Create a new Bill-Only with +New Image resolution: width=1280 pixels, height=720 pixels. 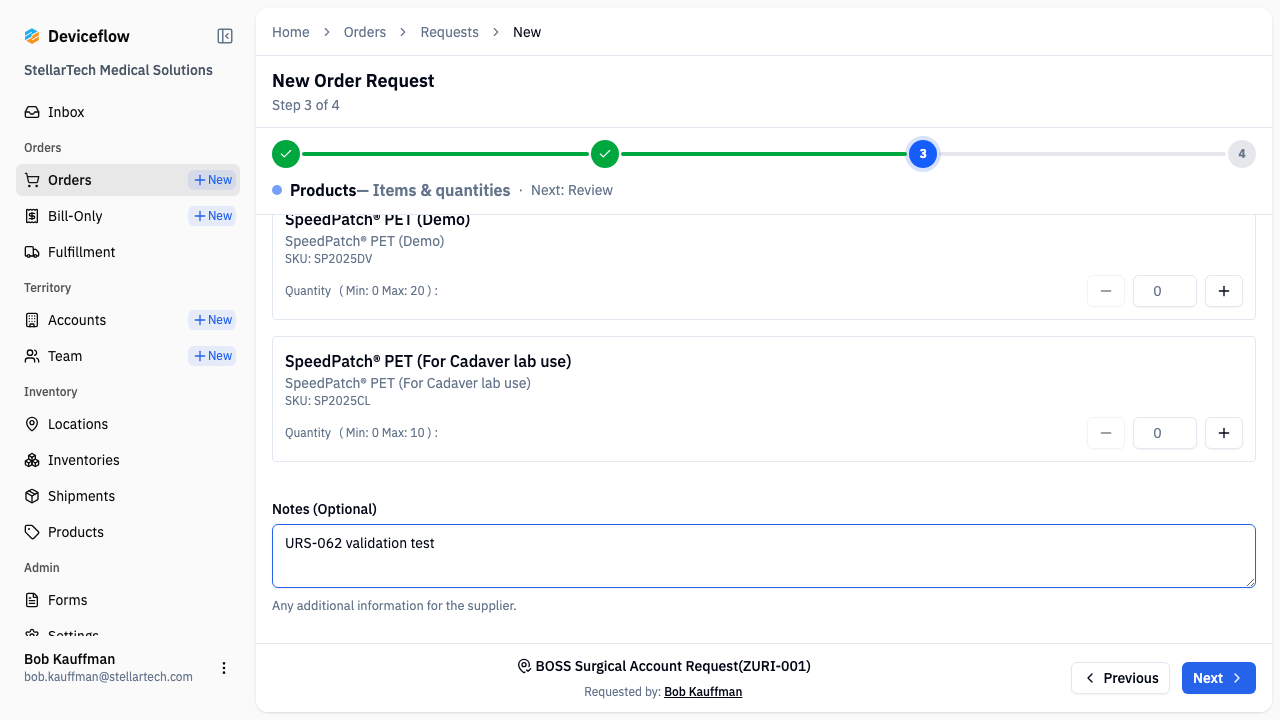tap(212, 216)
